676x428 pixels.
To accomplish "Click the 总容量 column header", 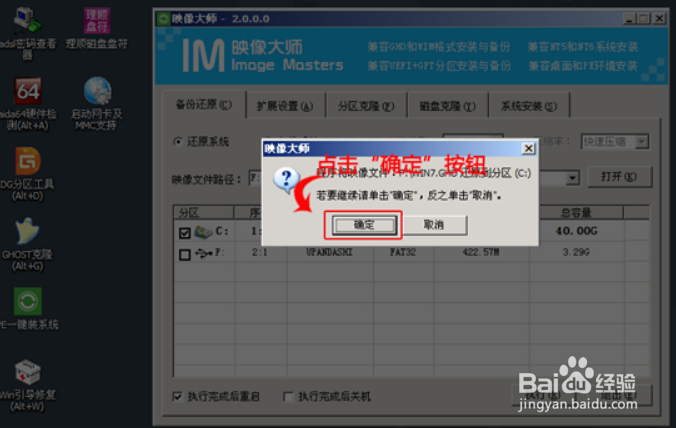I will click(x=576, y=212).
